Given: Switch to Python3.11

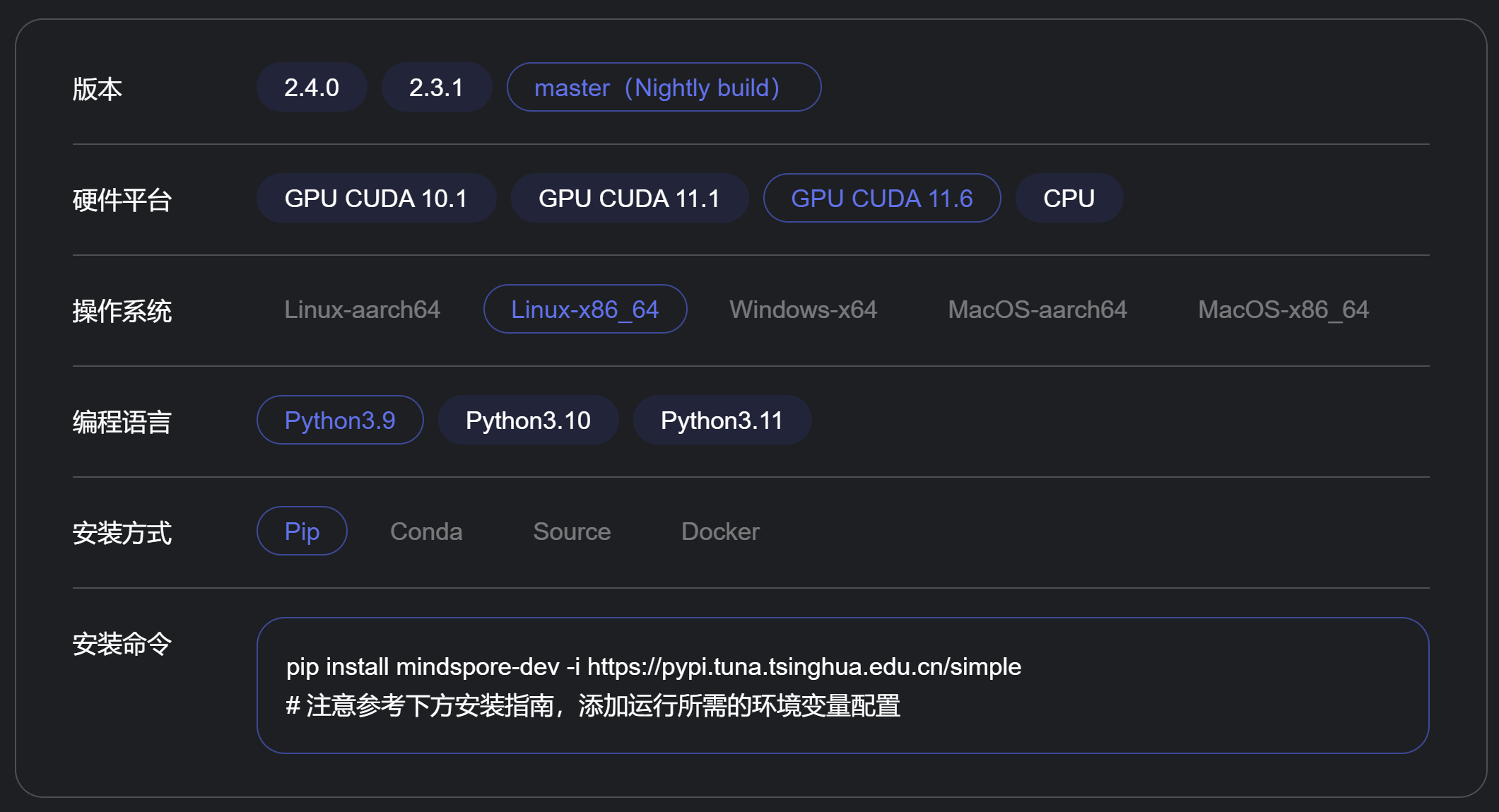Looking at the screenshot, I should coord(722,420).
